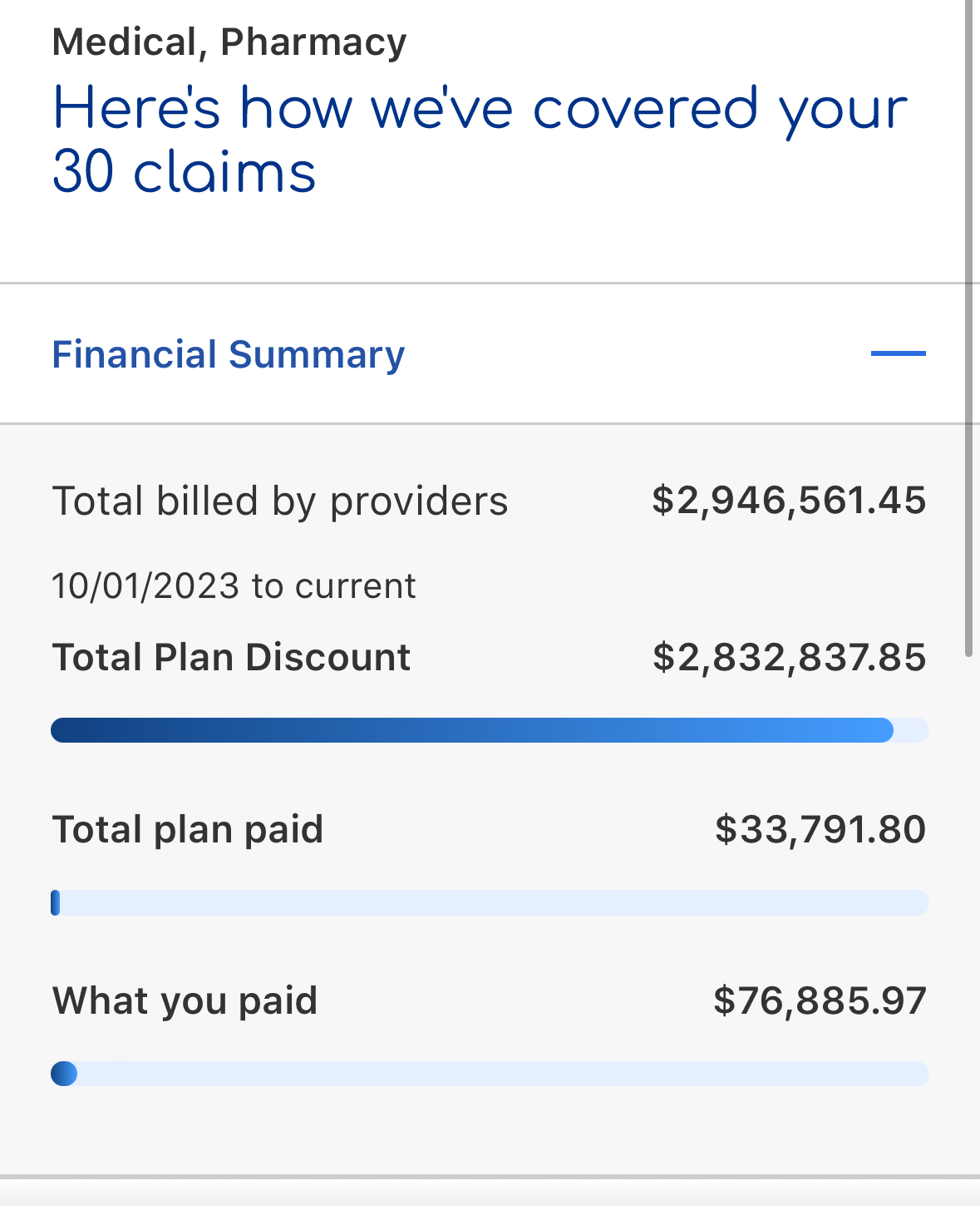Click the covered your 30 claims heading

tap(480, 140)
